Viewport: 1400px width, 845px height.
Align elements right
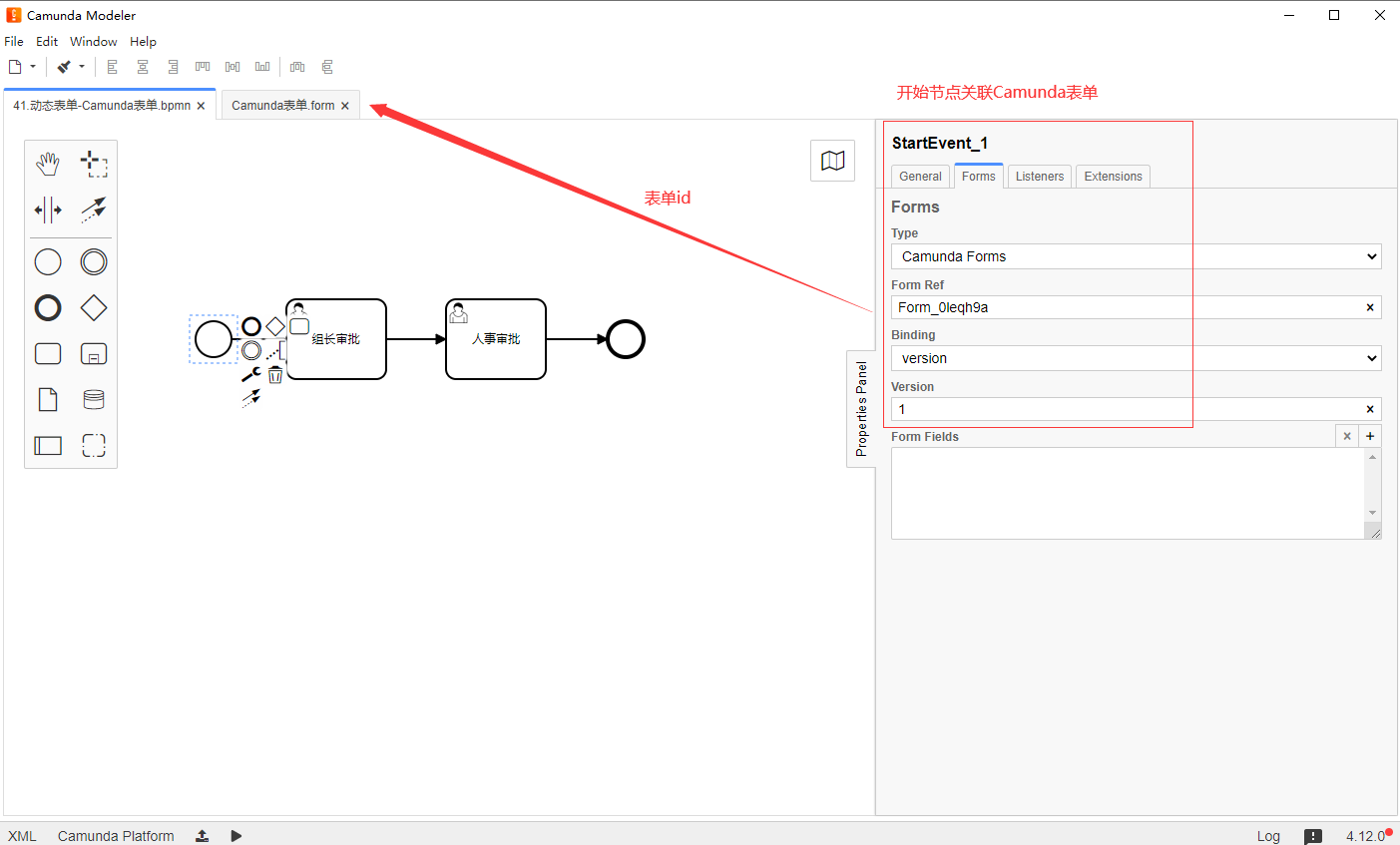click(x=173, y=67)
